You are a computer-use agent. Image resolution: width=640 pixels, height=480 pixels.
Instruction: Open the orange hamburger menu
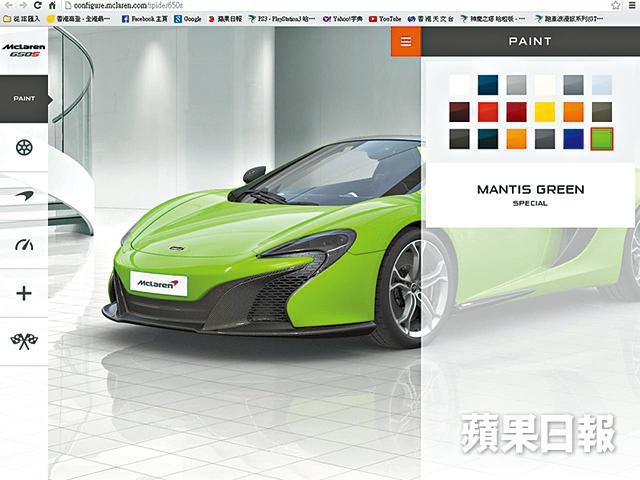point(406,41)
